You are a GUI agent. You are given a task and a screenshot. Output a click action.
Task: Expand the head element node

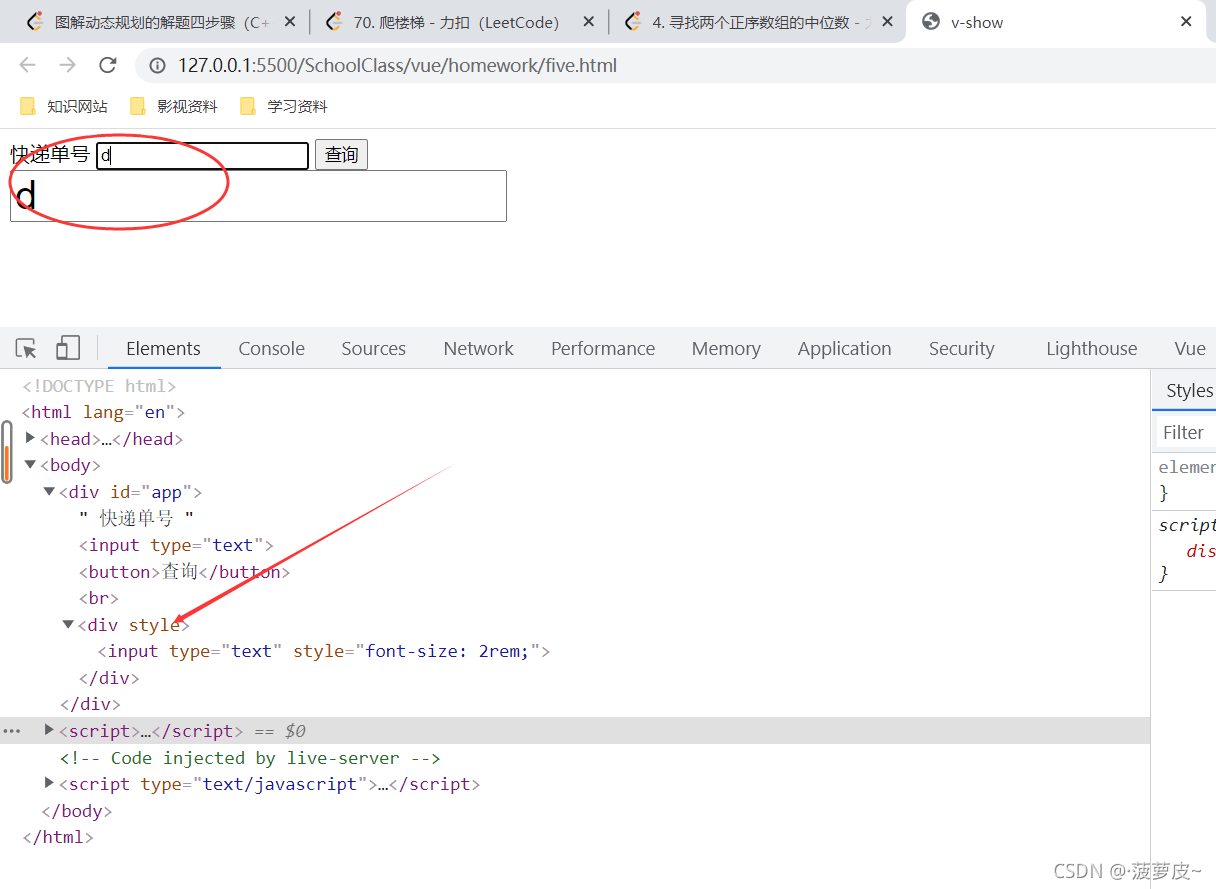(x=30, y=438)
